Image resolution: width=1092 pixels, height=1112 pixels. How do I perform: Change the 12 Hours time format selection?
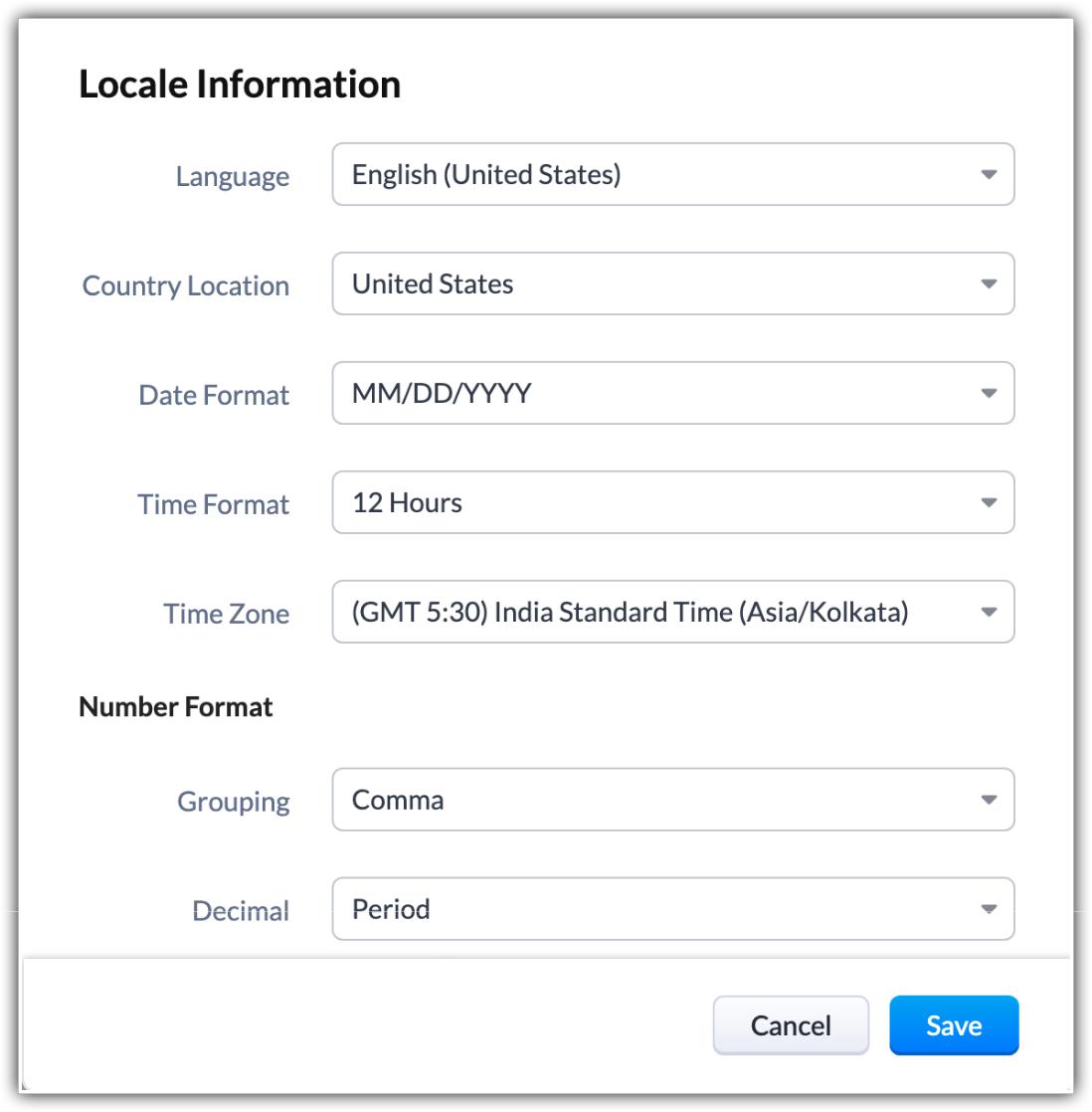[673, 503]
